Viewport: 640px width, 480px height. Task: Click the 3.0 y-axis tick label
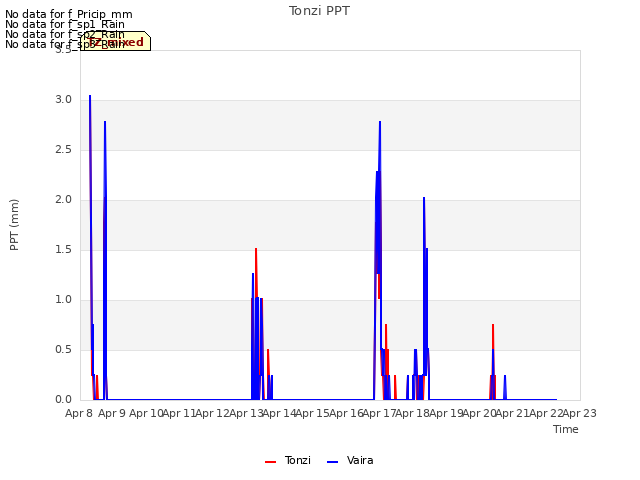tap(63, 100)
